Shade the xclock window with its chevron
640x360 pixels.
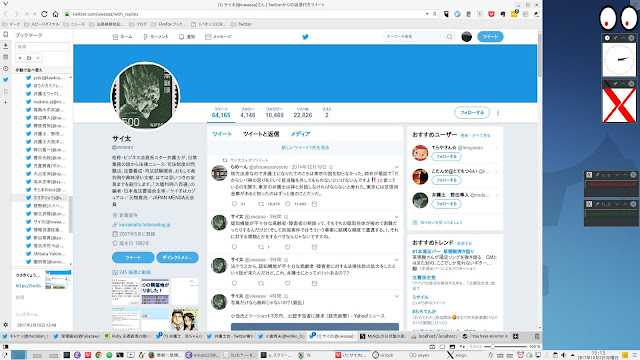[623, 38]
